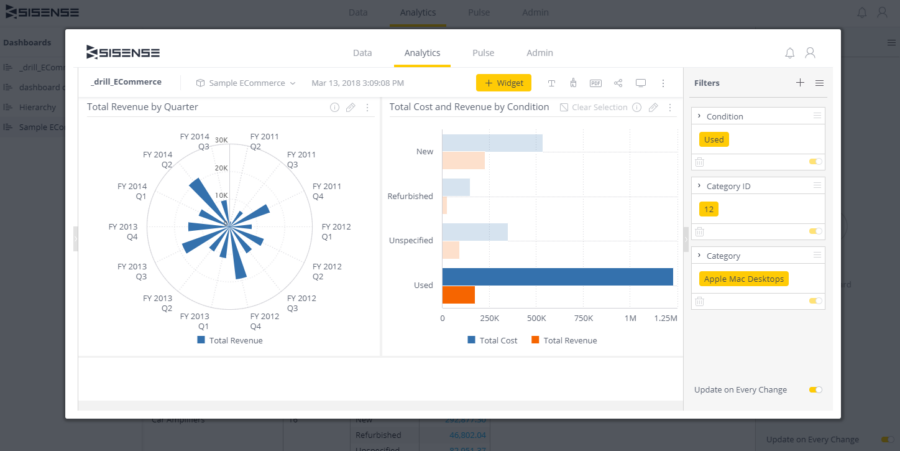Toggle Update on Every Change in the modal
The width and height of the screenshot is (900, 451).
(816, 390)
